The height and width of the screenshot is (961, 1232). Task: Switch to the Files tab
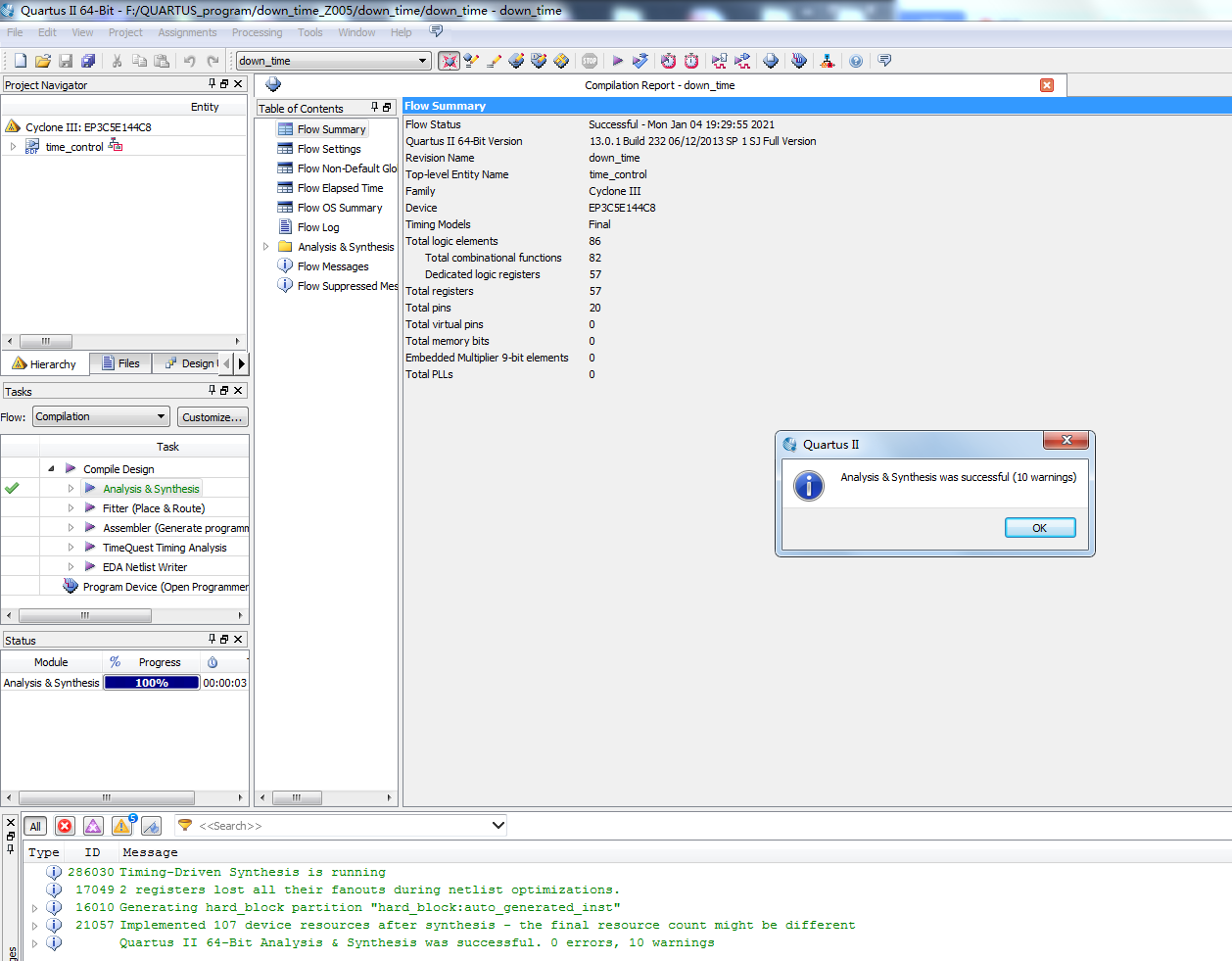click(x=121, y=363)
